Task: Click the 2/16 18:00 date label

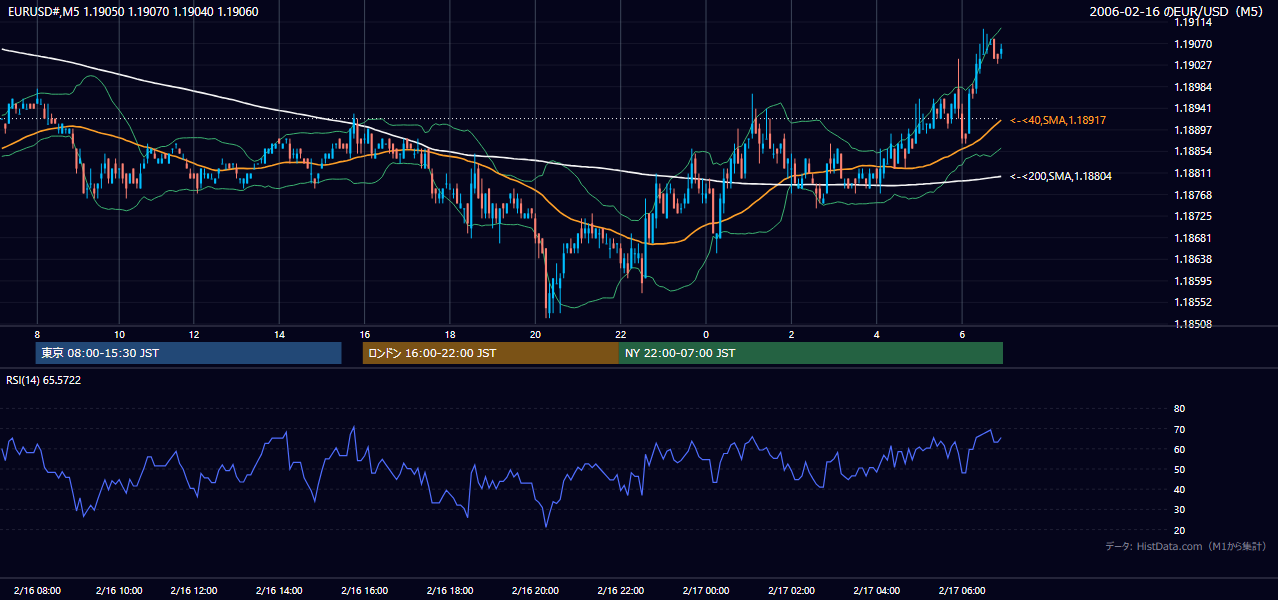Action: pyautogui.click(x=449, y=590)
